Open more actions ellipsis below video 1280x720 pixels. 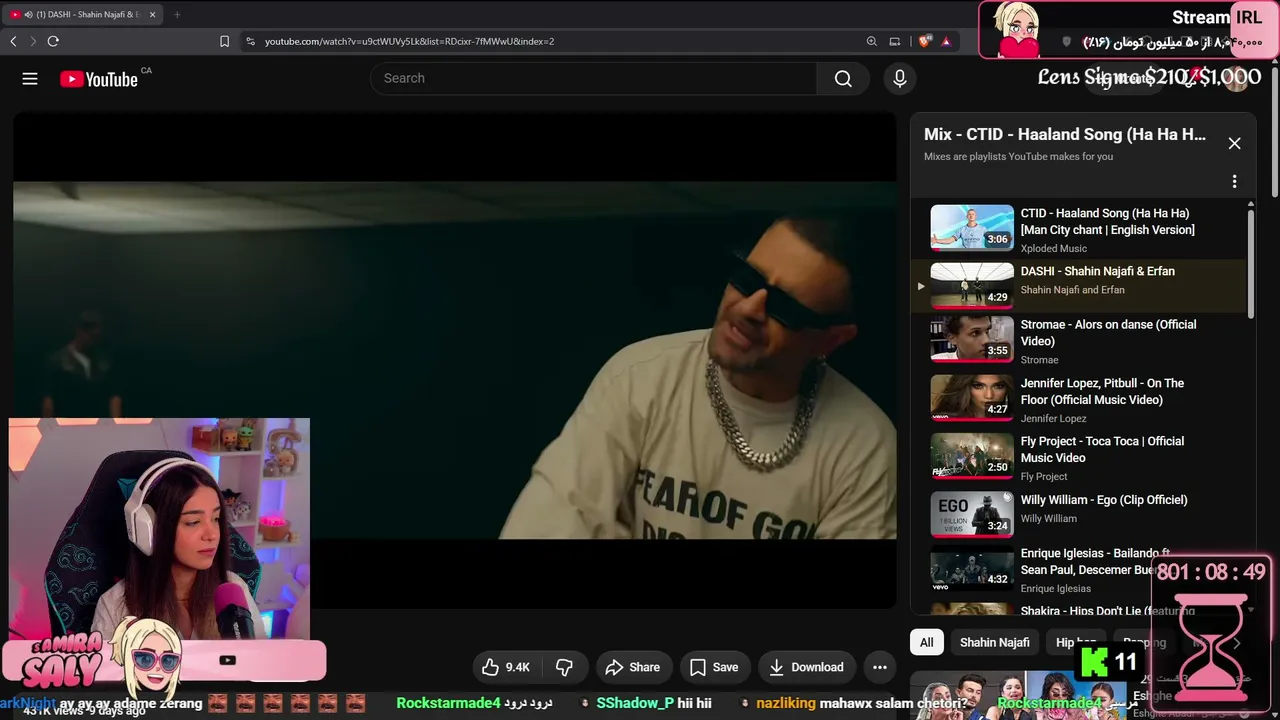[880, 667]
